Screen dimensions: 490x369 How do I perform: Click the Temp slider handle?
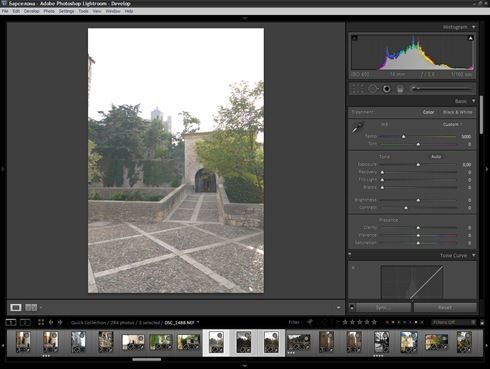404,136
